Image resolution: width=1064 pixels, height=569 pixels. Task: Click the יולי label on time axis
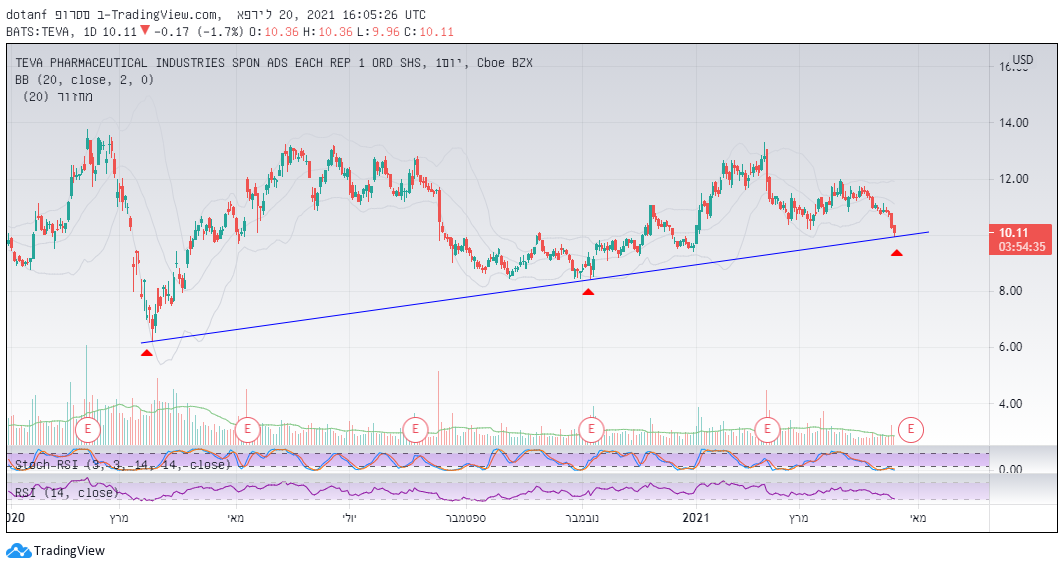pyautogui.click(x=349, y=518)
